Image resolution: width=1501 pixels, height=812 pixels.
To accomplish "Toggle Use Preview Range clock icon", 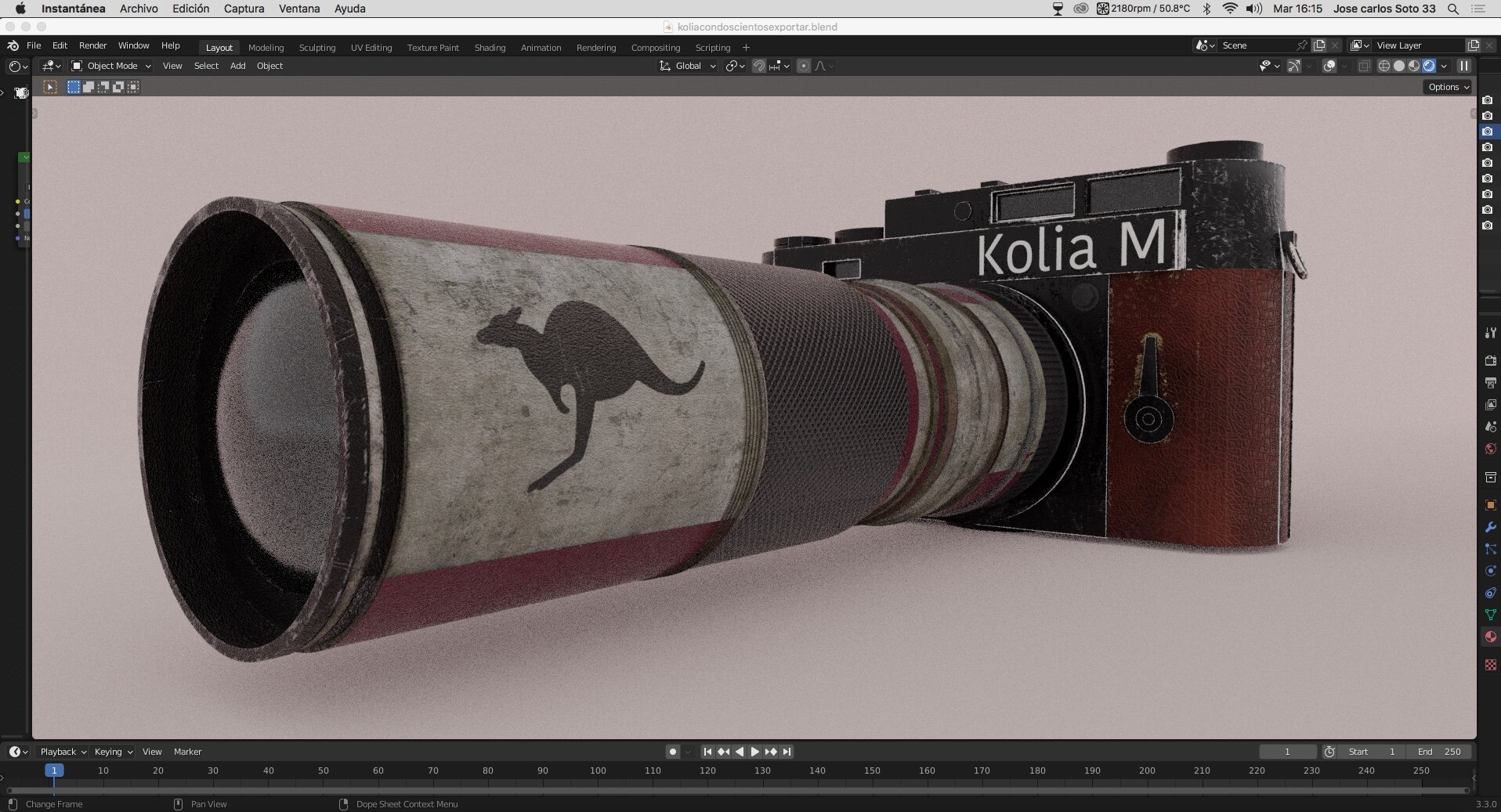I will tap(1329, 752).
